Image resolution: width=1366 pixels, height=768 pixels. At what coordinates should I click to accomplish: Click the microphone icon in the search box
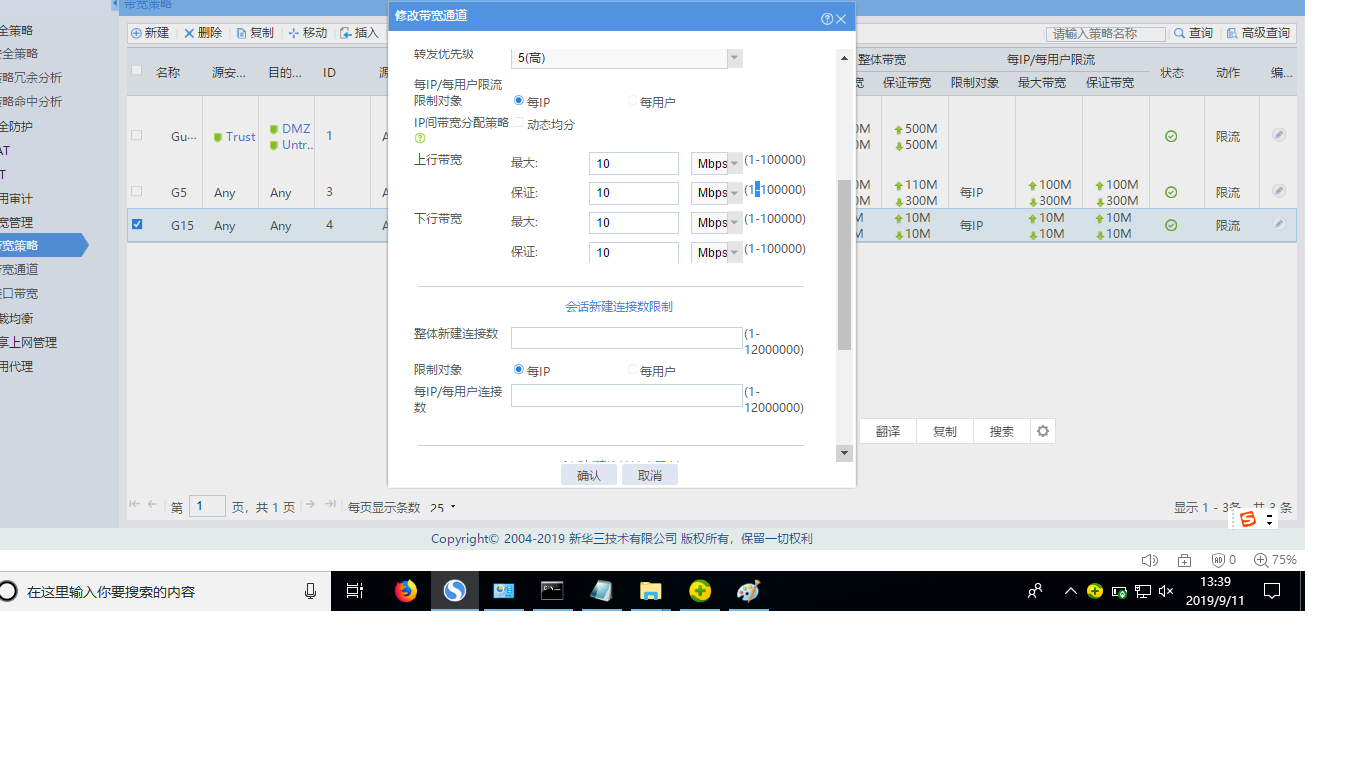point(310,591)
